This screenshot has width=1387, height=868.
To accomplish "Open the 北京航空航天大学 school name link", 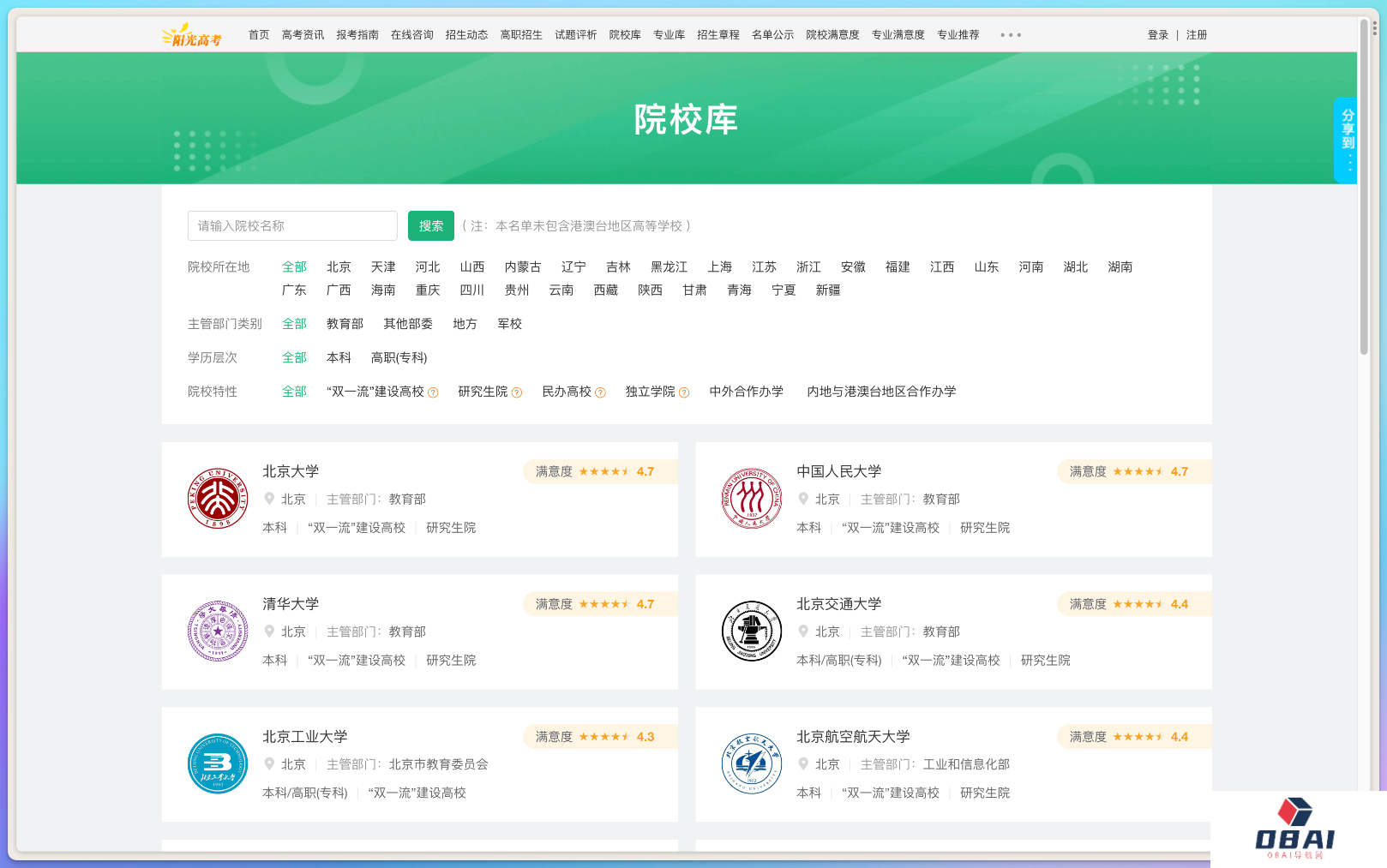I will [853, 737].
